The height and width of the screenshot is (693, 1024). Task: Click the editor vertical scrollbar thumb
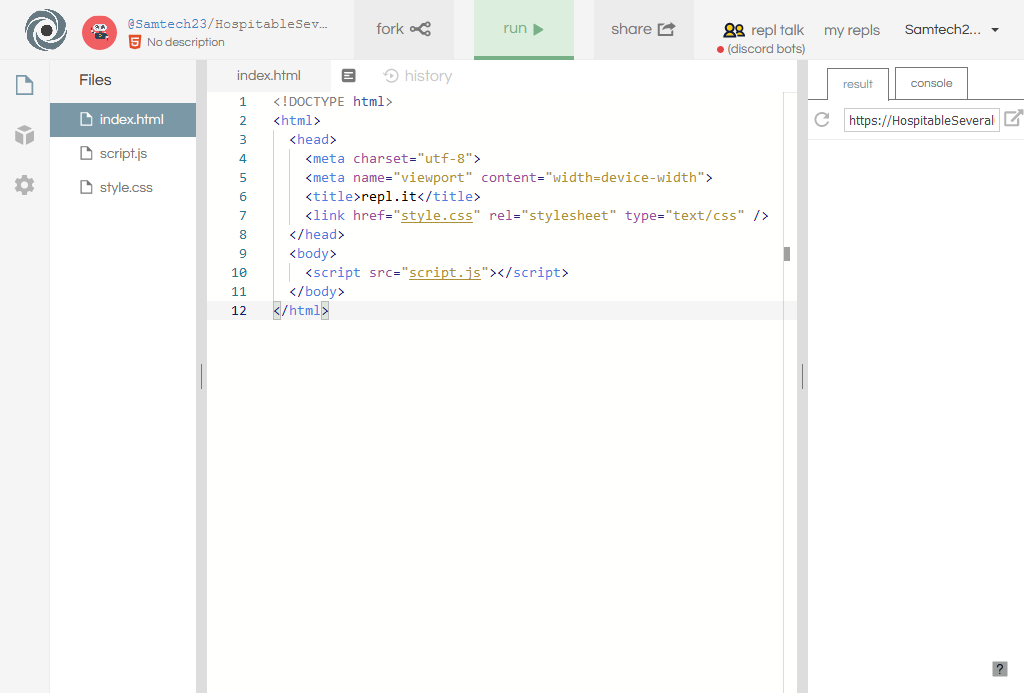point(787,254)
